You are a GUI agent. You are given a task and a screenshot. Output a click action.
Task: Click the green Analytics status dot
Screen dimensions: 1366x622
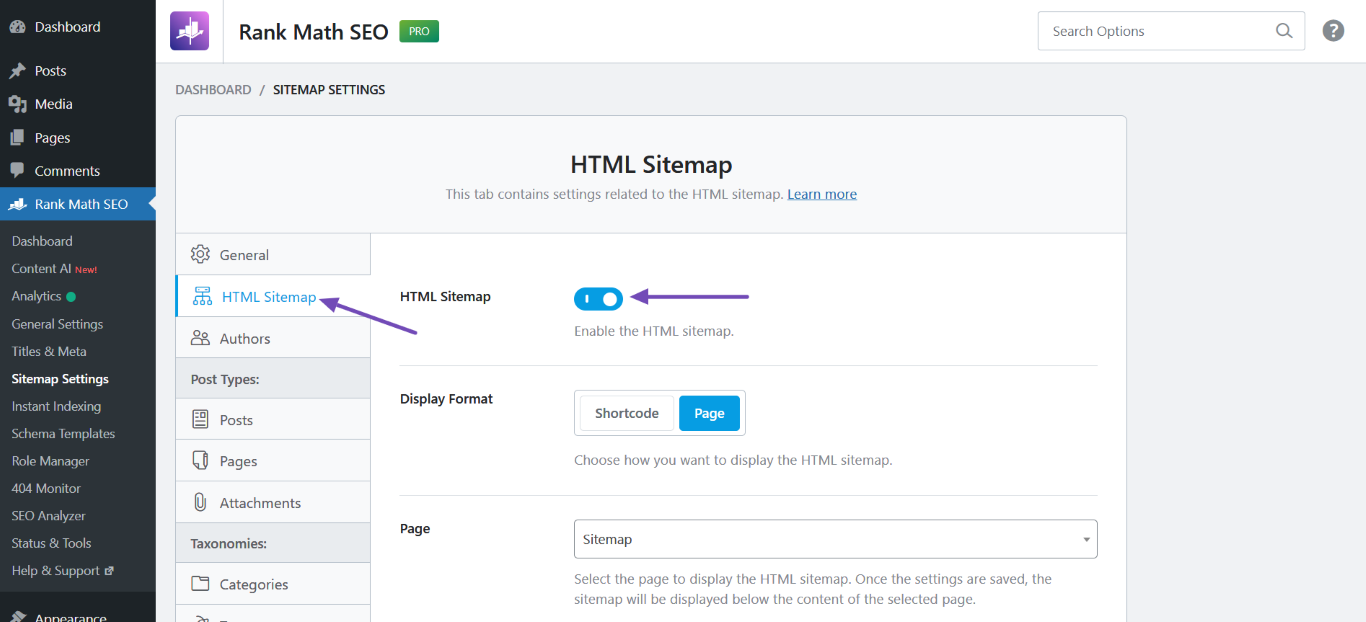pyautogui.click(x=71, y=297)
